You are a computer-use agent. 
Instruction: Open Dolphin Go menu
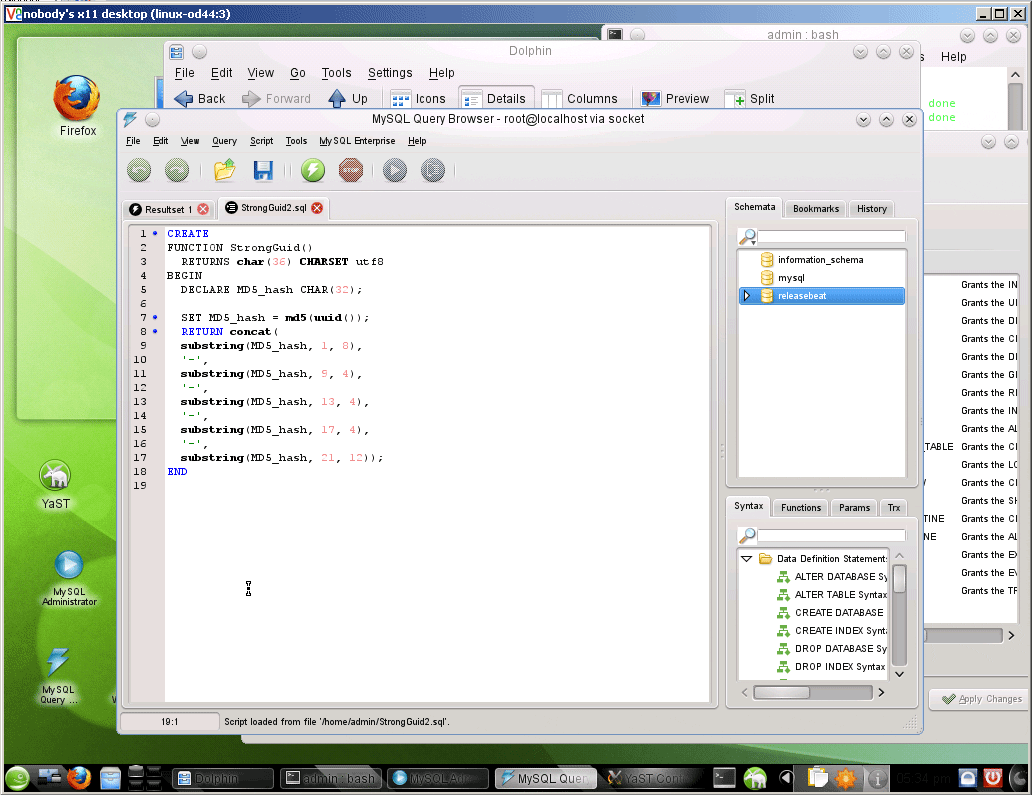(297, 73)
